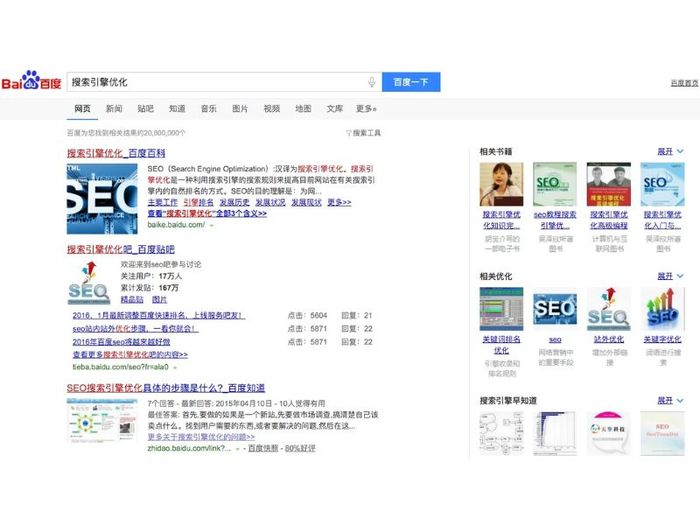Expand the 搜索引擎早知道 section
Viewport: 700px width, 525px height.
click(669, 400)
